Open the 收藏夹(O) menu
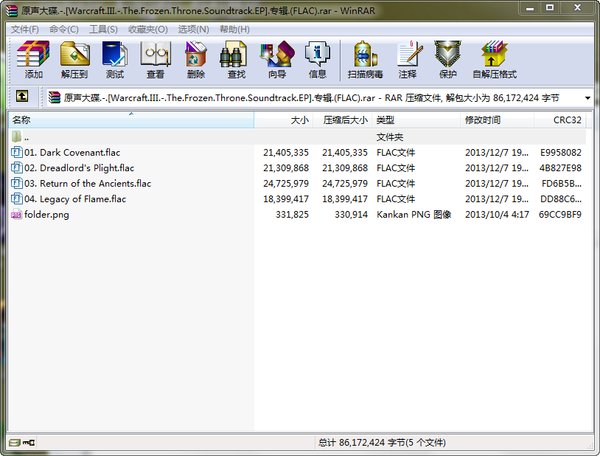The width and height of the screenshot is (600, 456). [x=148, y=29]
